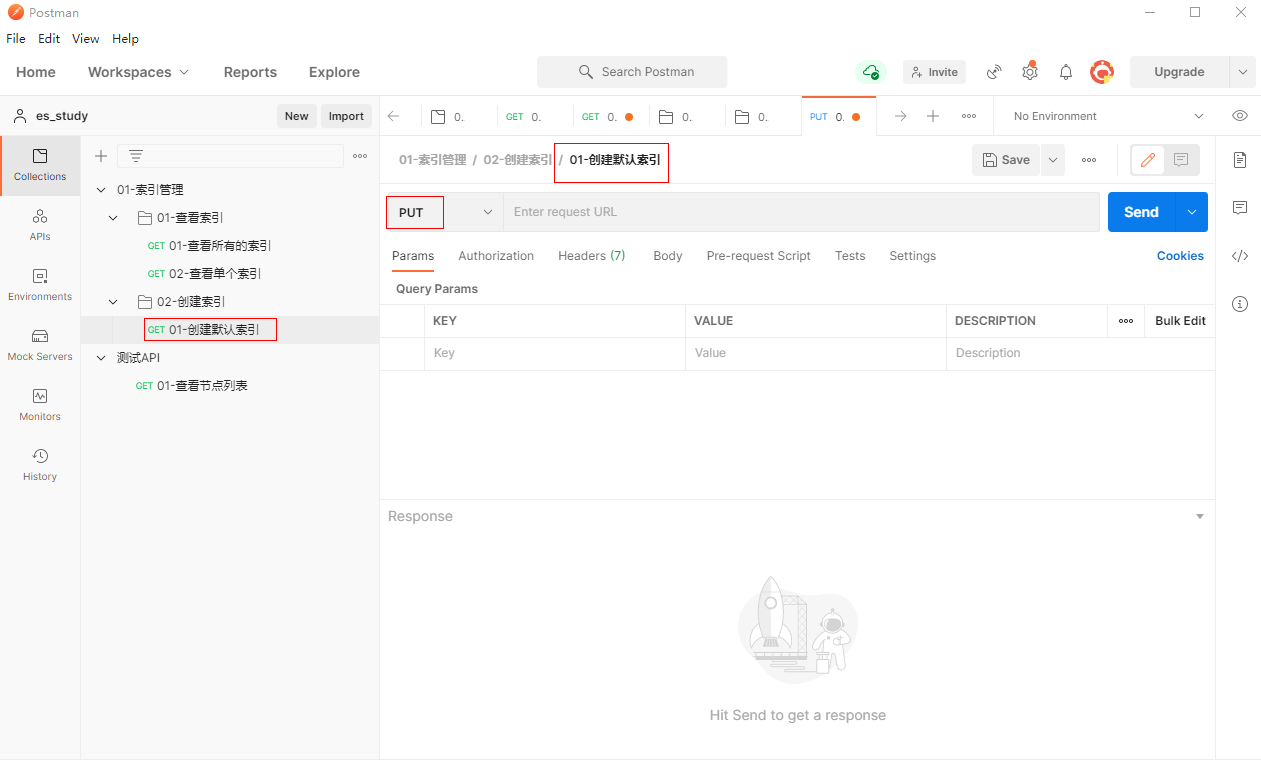Switch to edit mode pencil icon
Screen dimensions: 1261x760
point(1148,160)
